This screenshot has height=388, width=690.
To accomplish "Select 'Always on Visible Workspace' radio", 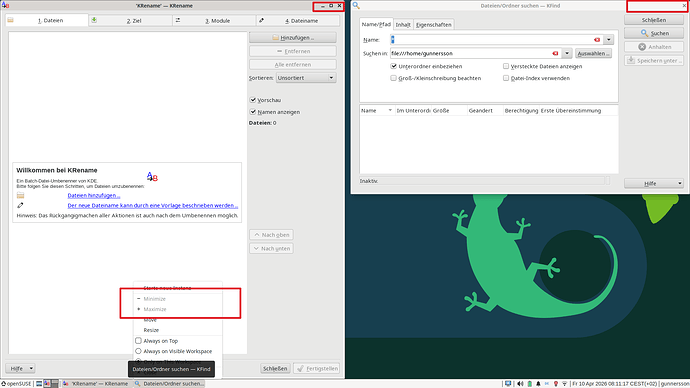I will (x=138, y=351).
